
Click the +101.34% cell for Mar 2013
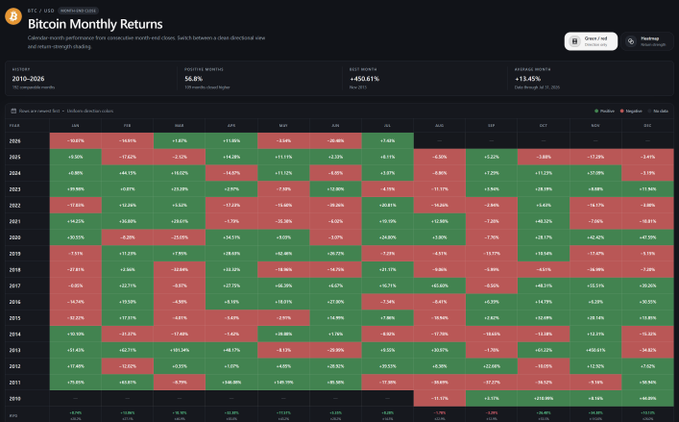[179, 350]
